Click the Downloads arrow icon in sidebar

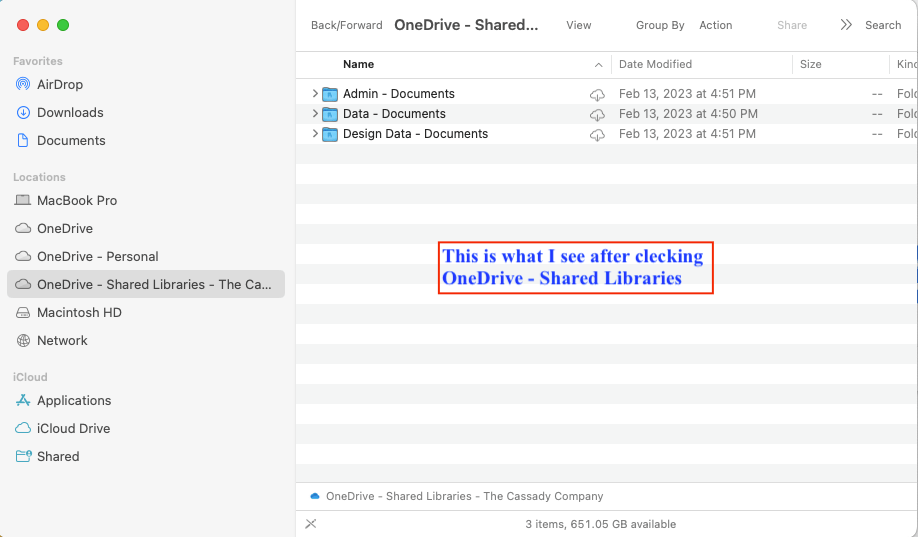point(23,112)
